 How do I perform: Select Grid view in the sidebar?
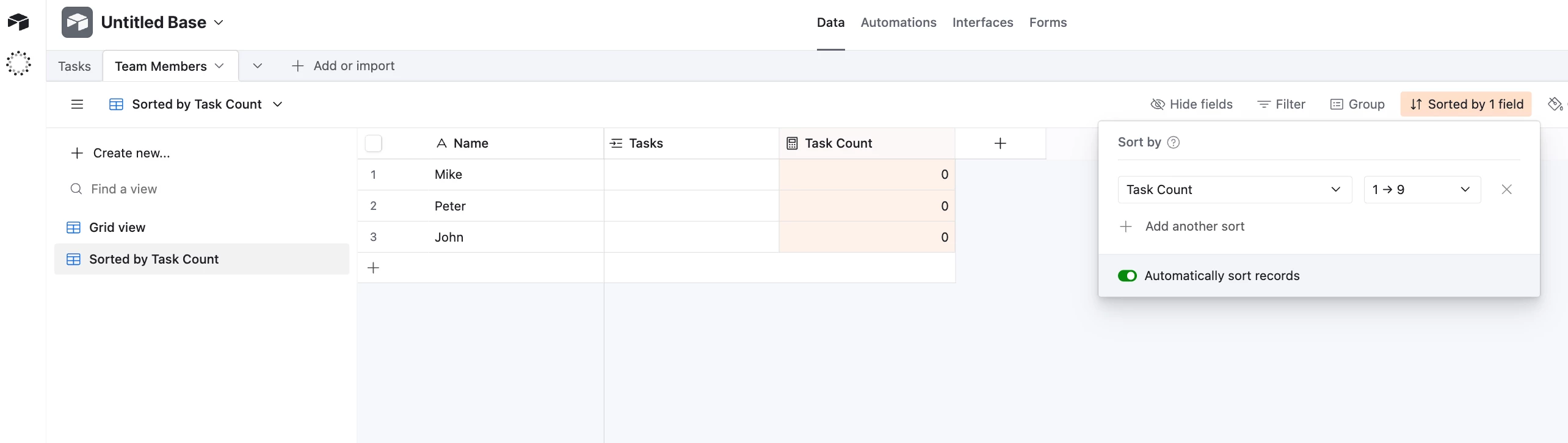[117, 228]
